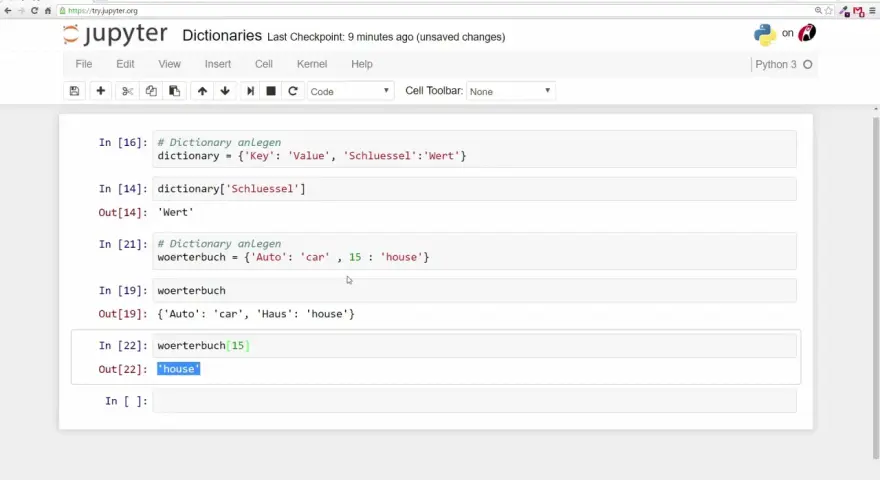Screen dimensions: 880x480
Task: Insert a cell below with plus icon
Action: (x=100, y=91)
